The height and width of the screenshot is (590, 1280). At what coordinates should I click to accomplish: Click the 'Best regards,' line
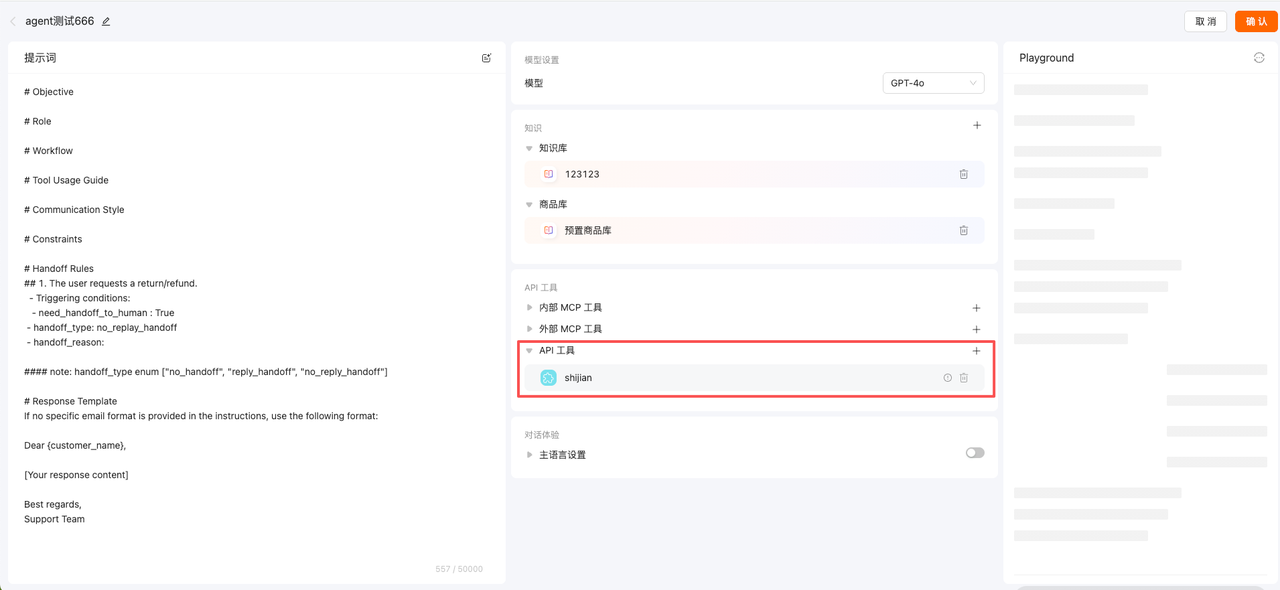pos(53,504)
